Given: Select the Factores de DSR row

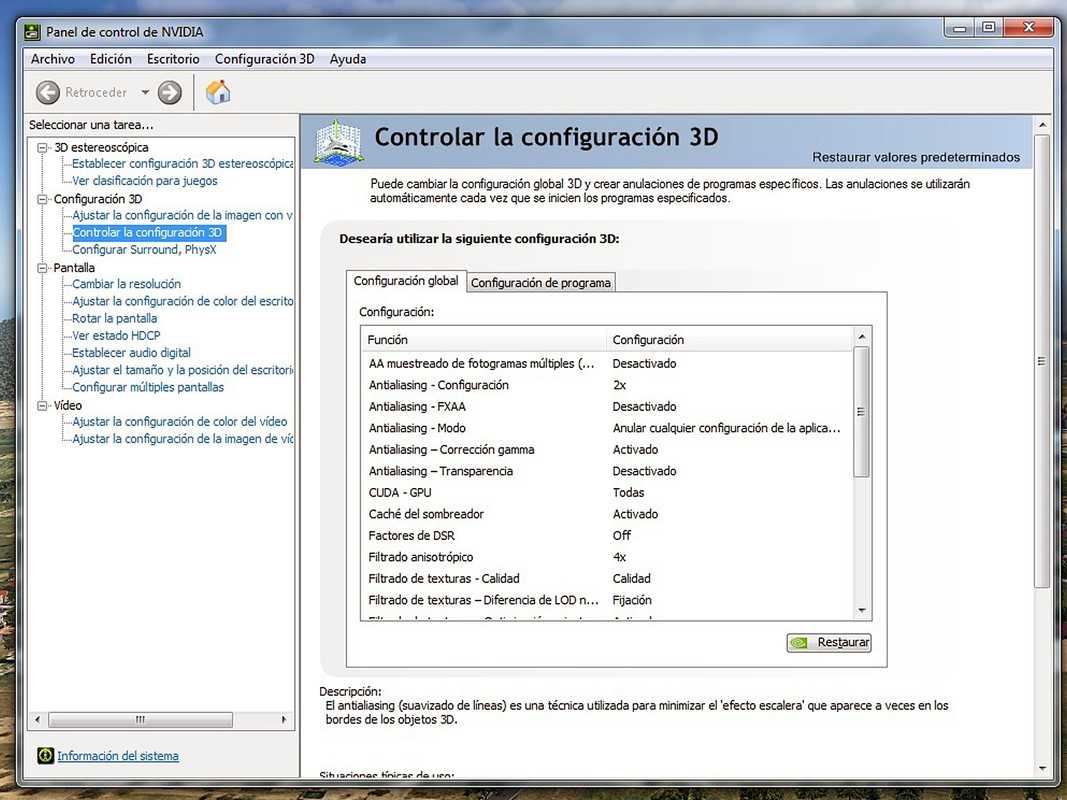Looking at the screenshot, I should tap(607, 535).
